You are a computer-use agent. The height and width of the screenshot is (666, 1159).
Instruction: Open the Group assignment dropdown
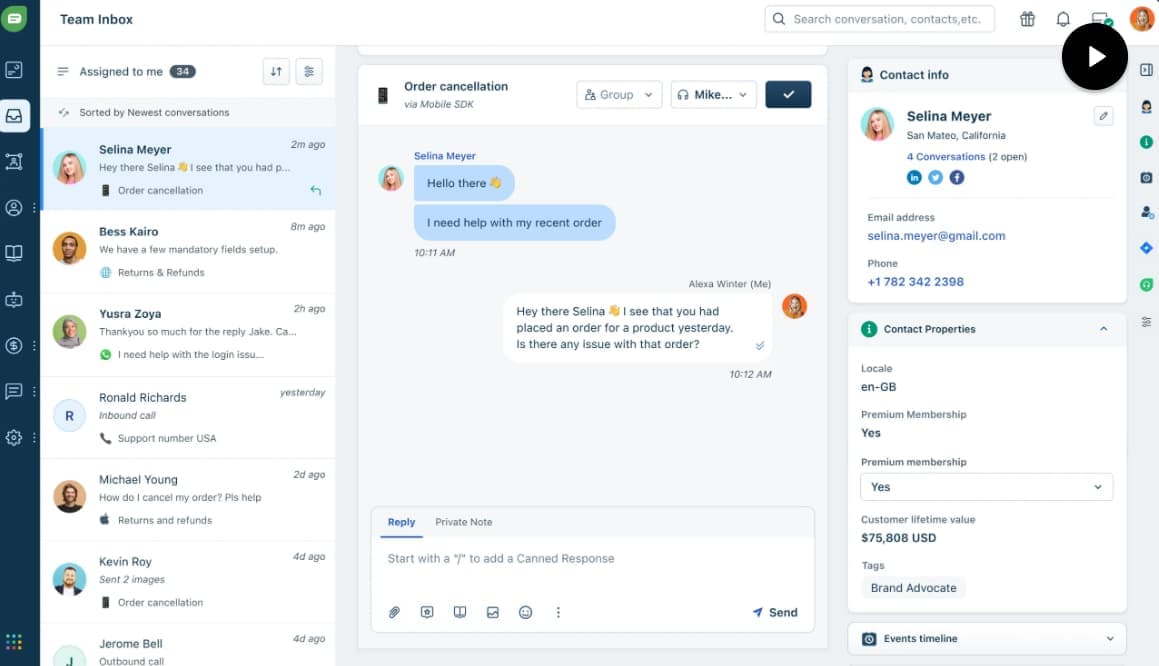(x=618, y=93)
